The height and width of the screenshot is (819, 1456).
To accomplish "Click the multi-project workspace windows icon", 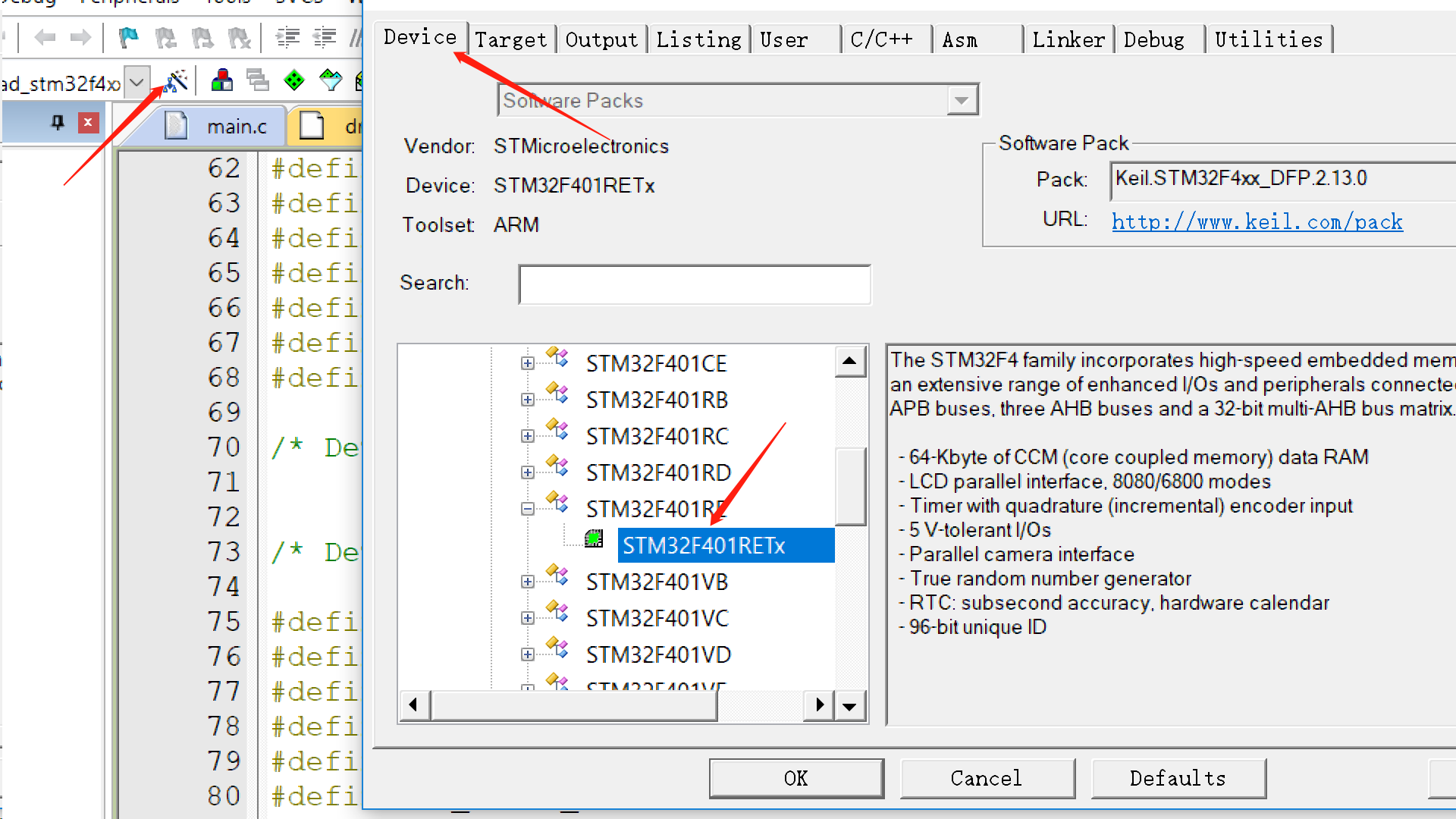I will [258, 80].
